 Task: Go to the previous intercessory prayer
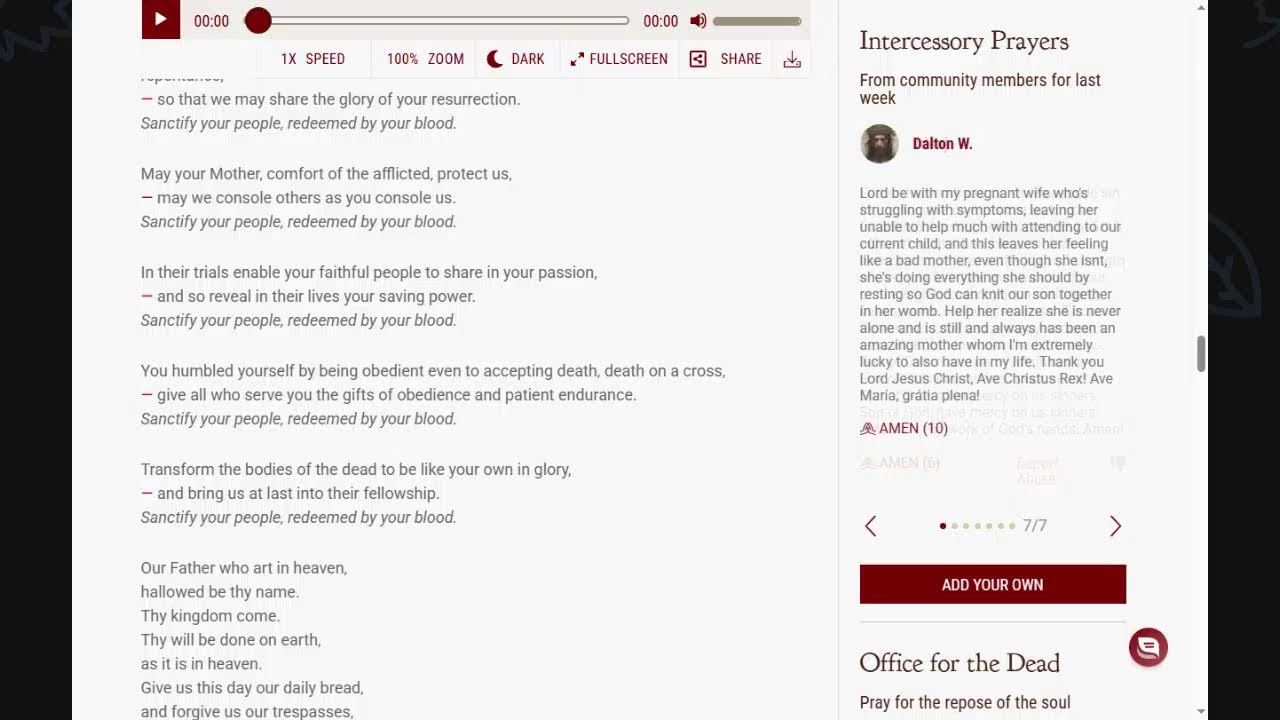870,526
